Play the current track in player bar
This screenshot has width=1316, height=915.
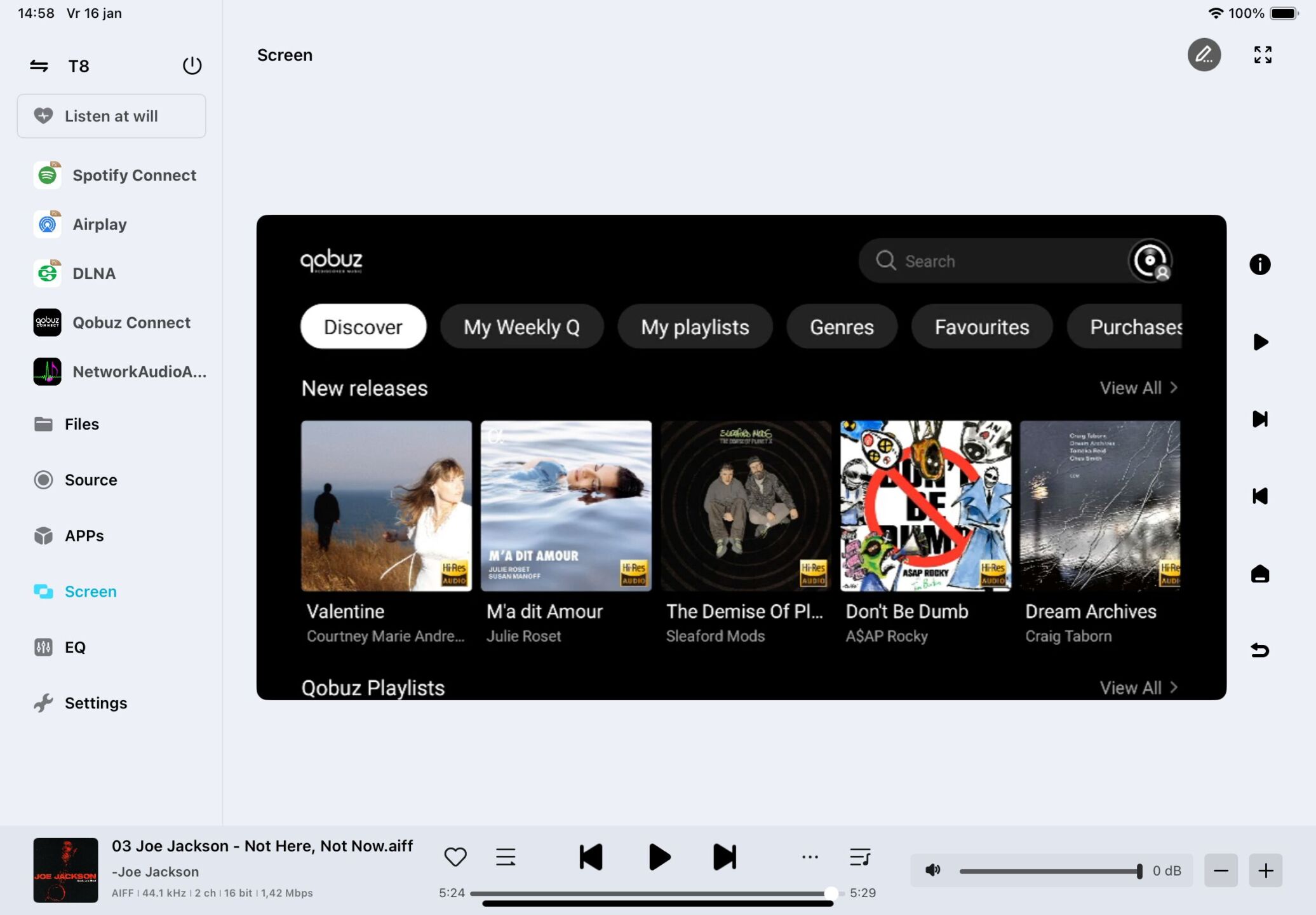pos(659,857)
